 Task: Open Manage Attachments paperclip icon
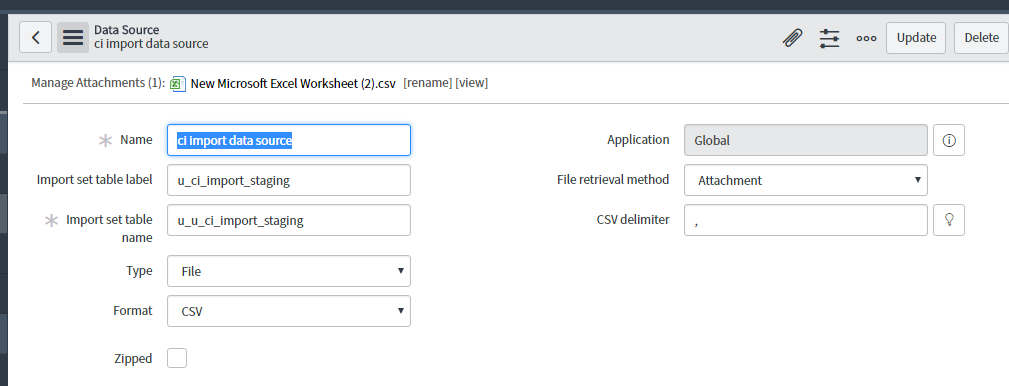pyautogui.click(x=792, y=38)
